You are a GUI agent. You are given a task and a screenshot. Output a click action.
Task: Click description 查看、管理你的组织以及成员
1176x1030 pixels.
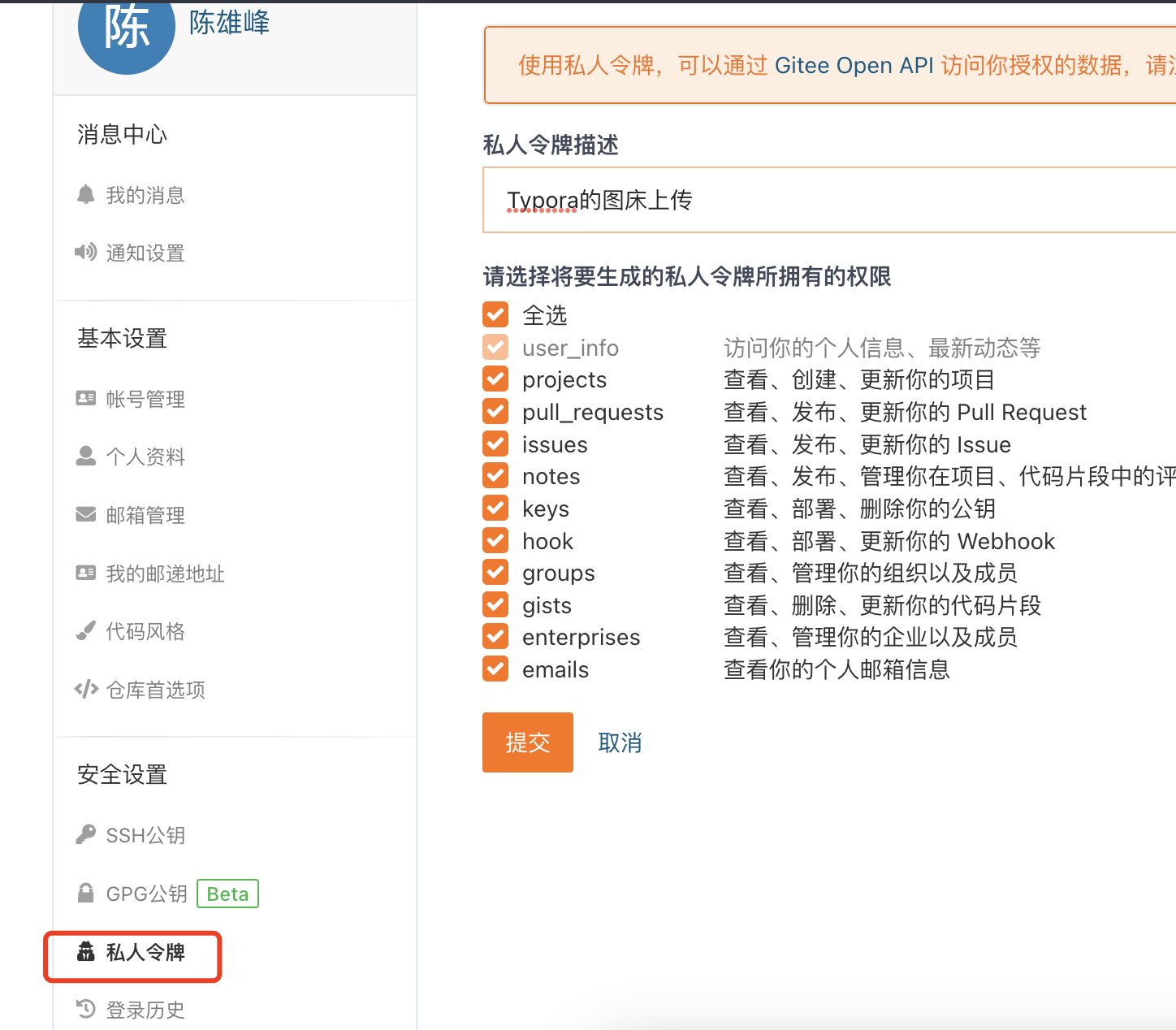tap(871, 573)
